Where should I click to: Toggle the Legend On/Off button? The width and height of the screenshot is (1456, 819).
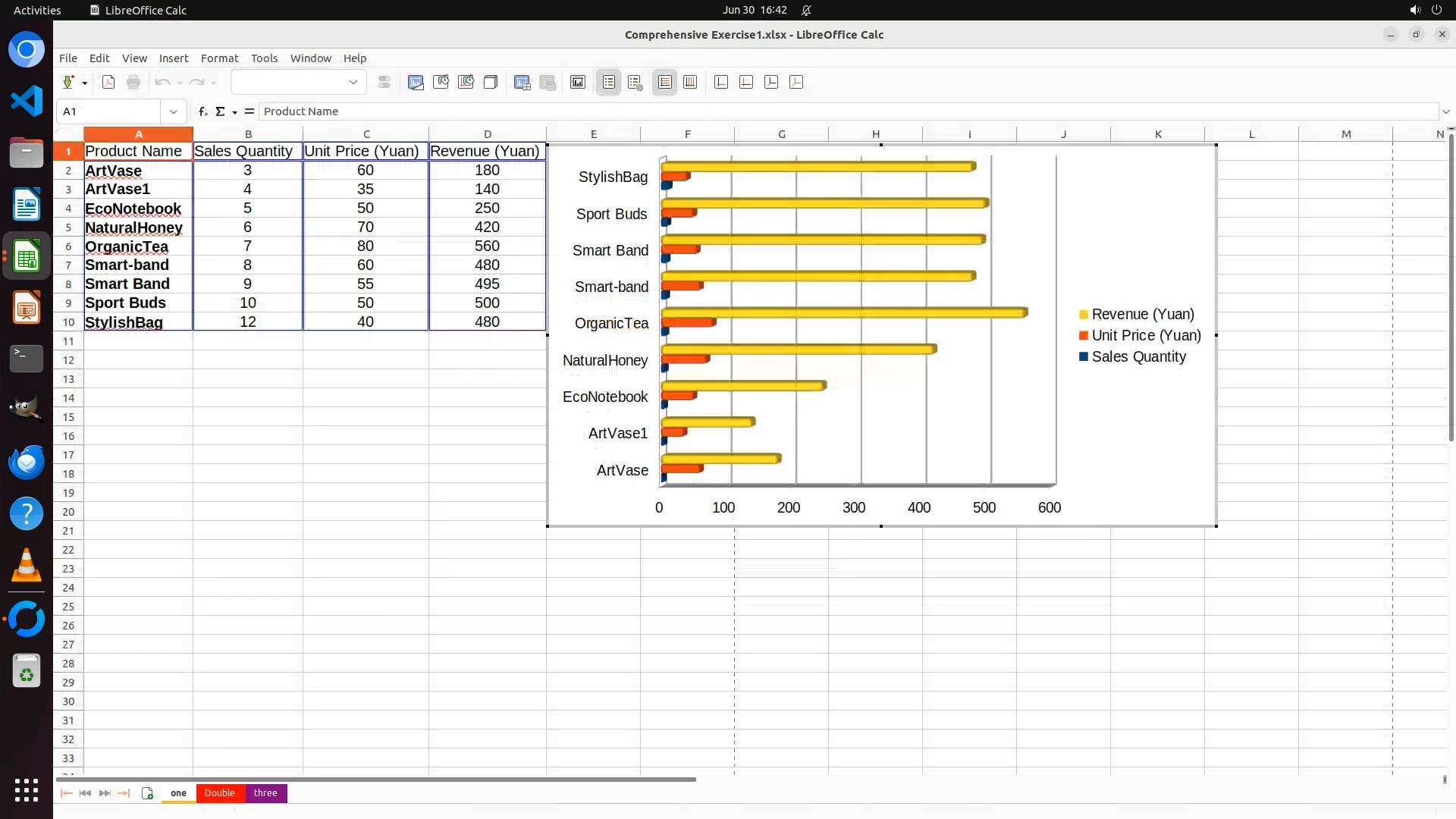(609, 82)
